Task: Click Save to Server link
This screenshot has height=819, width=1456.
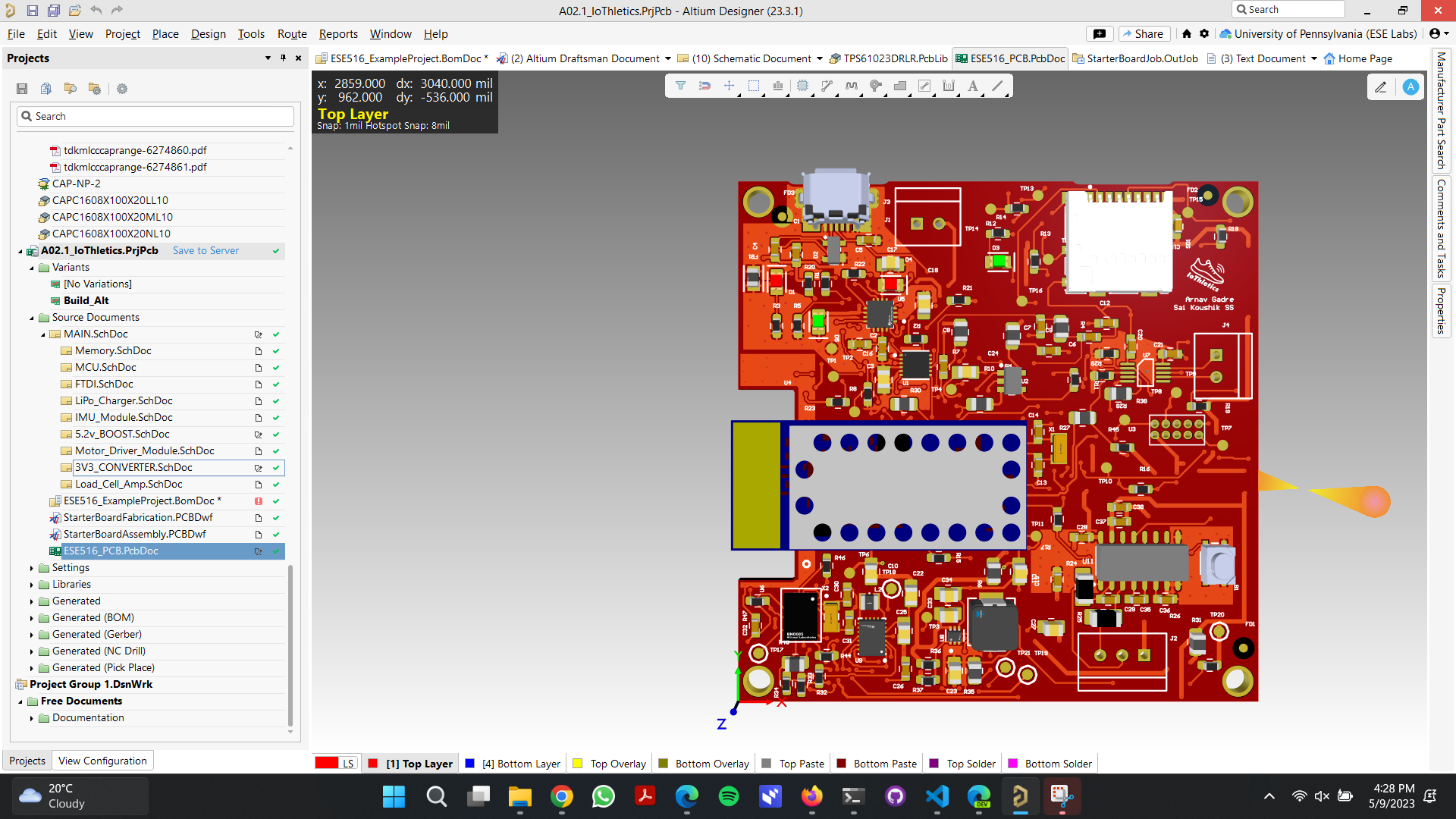Action: click(206, 251)
